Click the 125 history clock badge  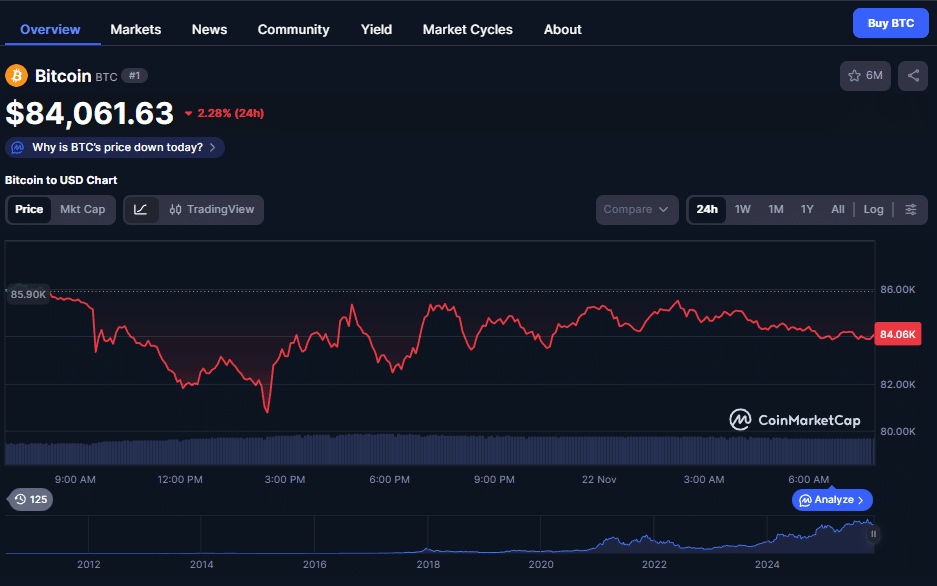click(x=29, y=499)
